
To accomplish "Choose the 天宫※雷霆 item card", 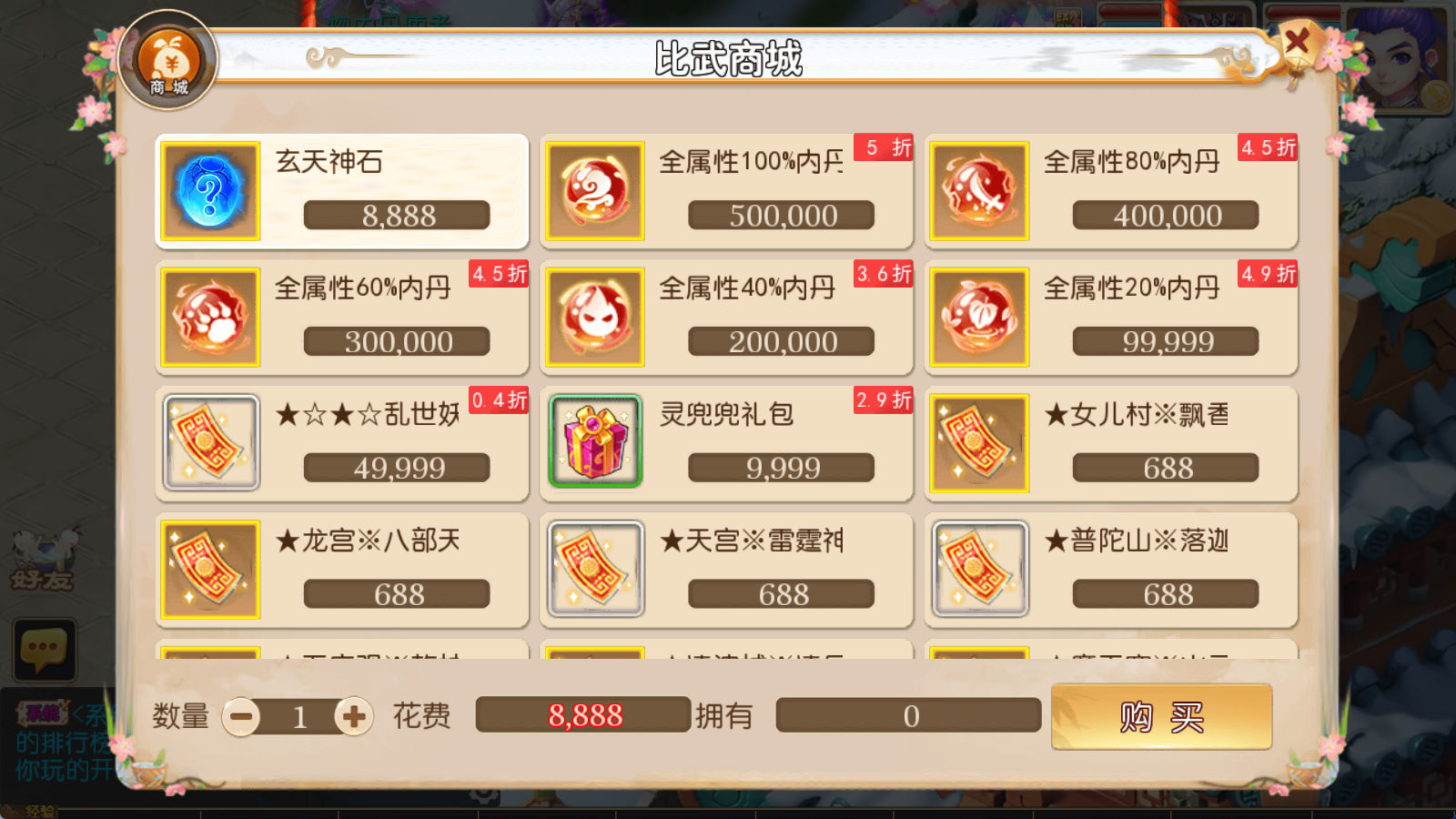I will point(726,570).
